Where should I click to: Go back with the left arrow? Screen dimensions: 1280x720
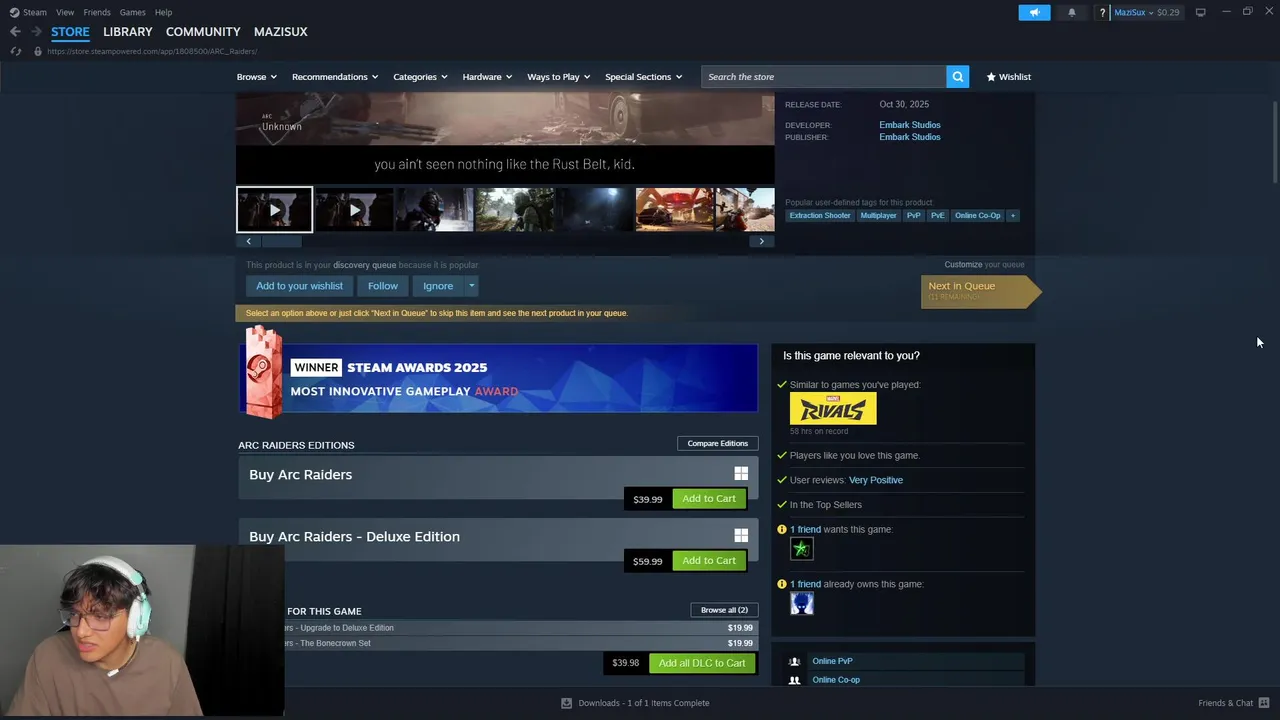tap(15, 32)
